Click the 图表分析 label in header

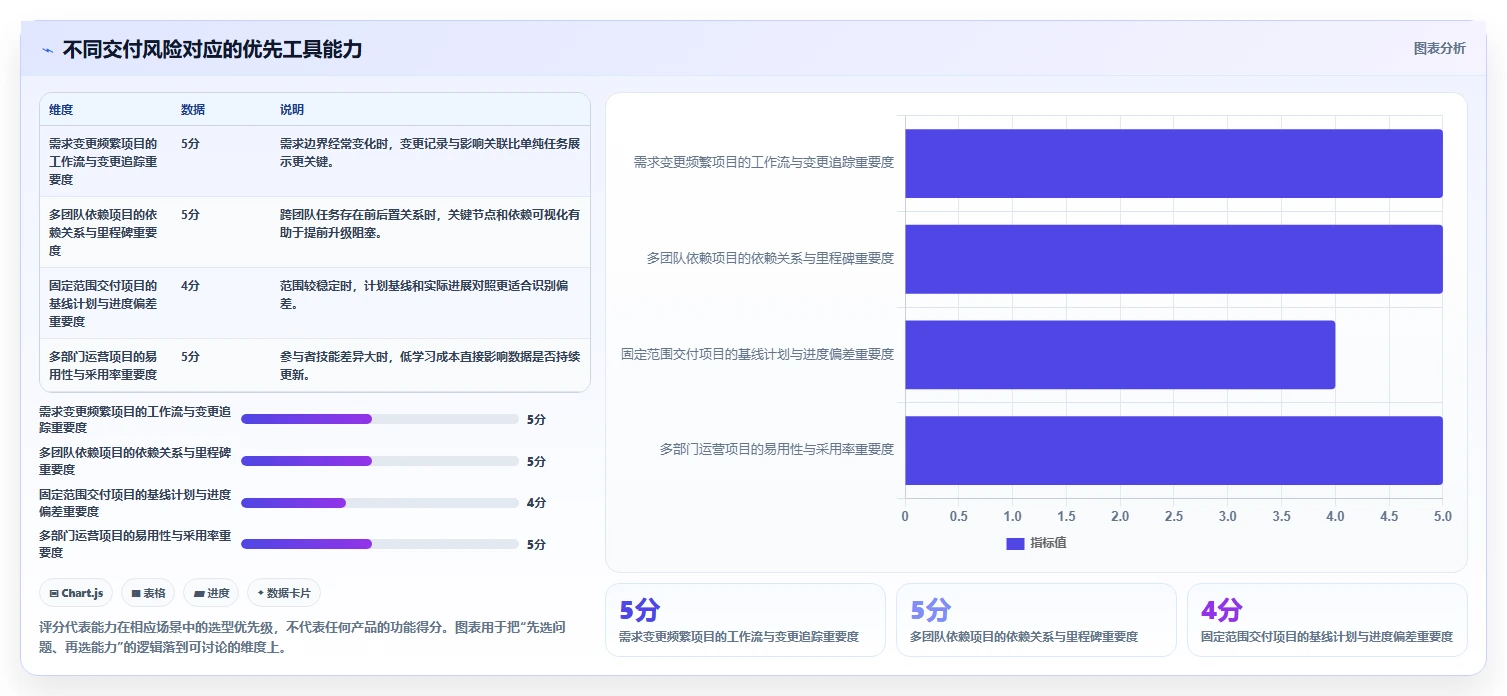click(x=1439, y=48)
